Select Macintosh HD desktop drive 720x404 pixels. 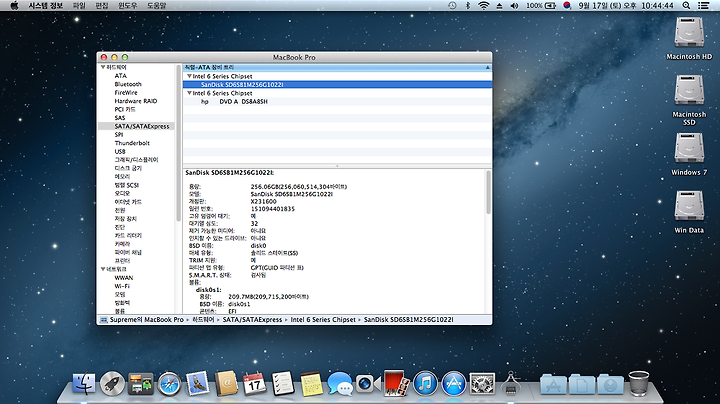[689, 39]
